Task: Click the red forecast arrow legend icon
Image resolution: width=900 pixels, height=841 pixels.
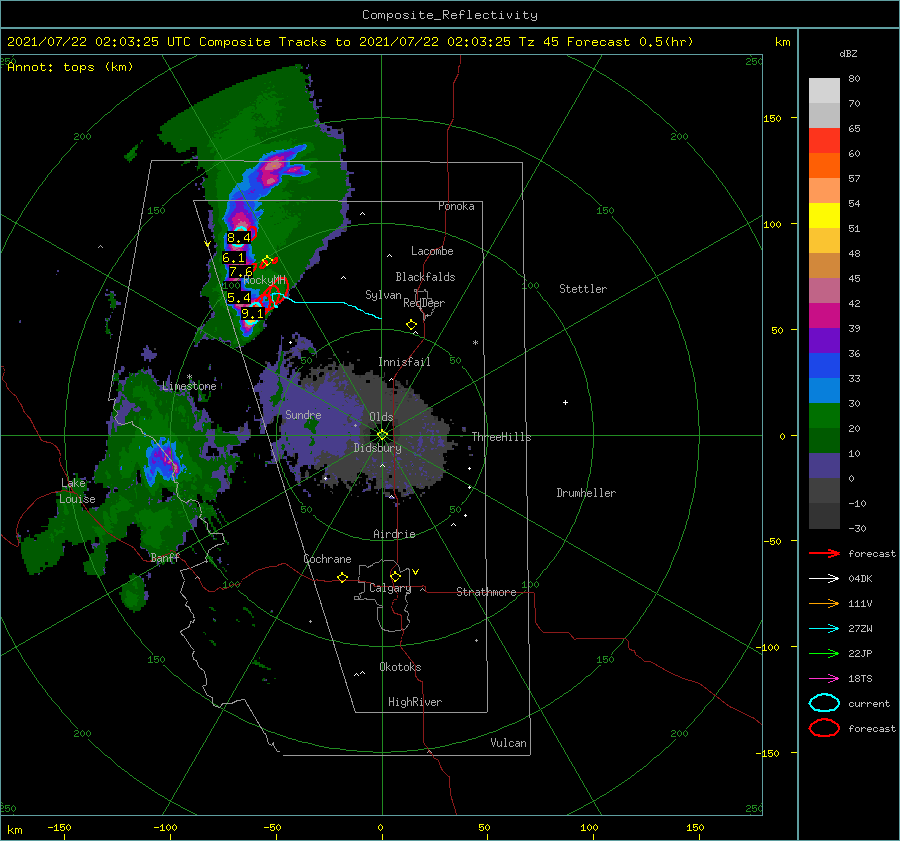Action: click(824, 553)
